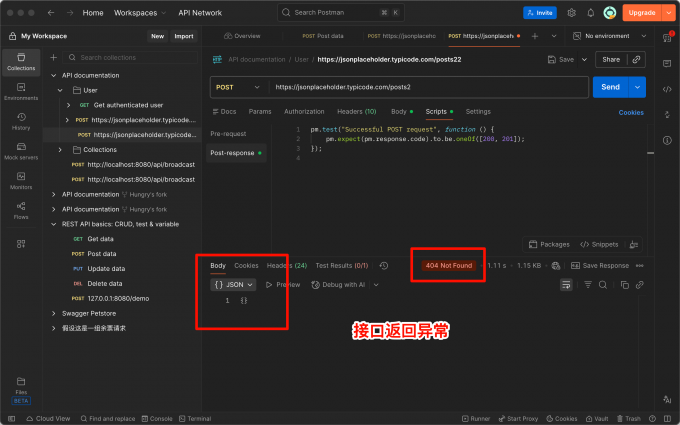Viewport: 680px width, 425px height.
Task: Add a new request tab with plus
Action: pos(535,36)
